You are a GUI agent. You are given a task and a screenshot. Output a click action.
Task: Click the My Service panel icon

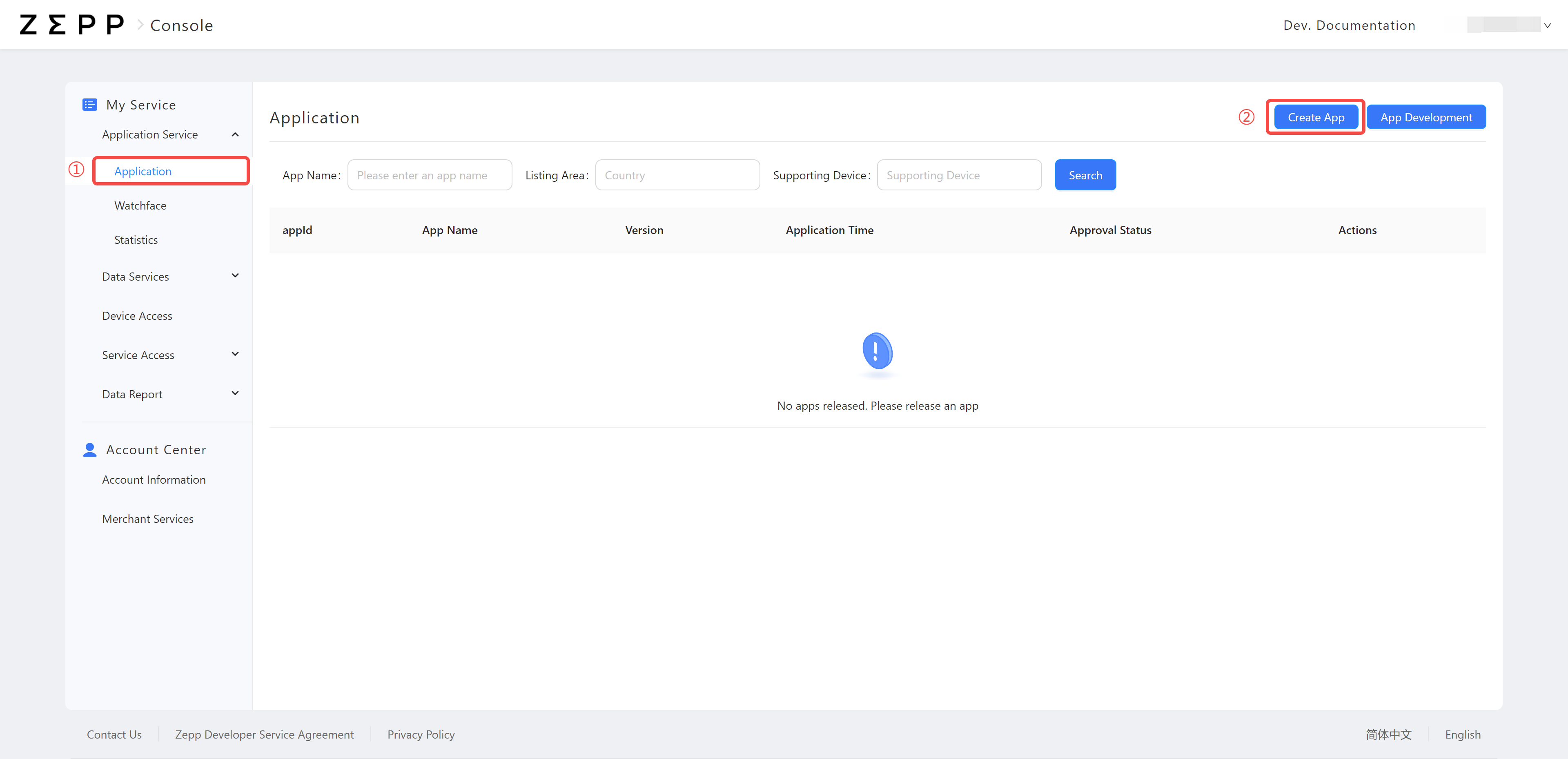click(89, 104)
